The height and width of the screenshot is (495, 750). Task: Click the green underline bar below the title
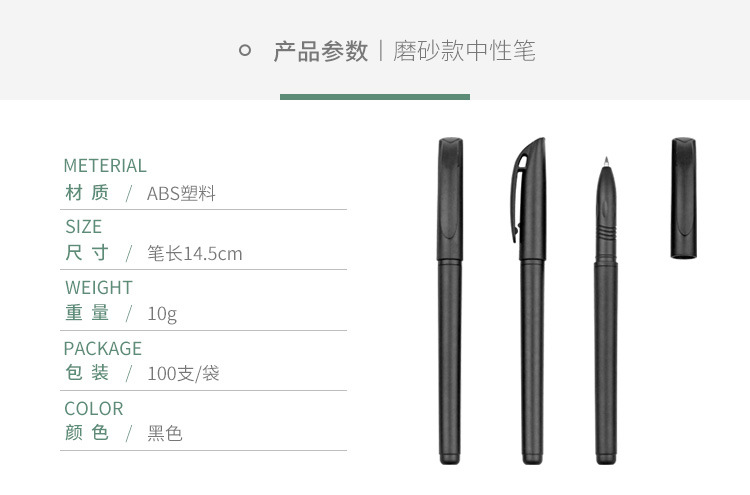pyautogui.click(x=375, y=97)
